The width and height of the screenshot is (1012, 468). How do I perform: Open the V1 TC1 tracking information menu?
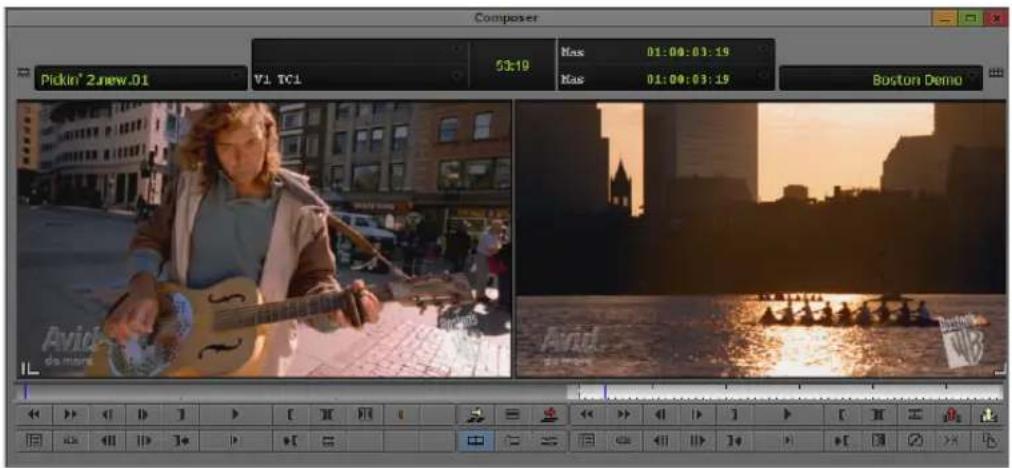[359, 79]
